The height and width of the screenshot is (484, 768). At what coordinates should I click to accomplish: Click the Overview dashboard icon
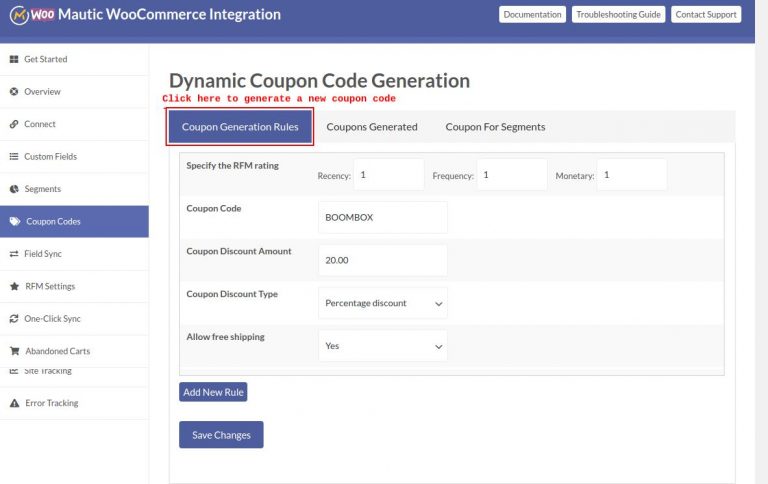pyautogui.click(x=14, y=92)
